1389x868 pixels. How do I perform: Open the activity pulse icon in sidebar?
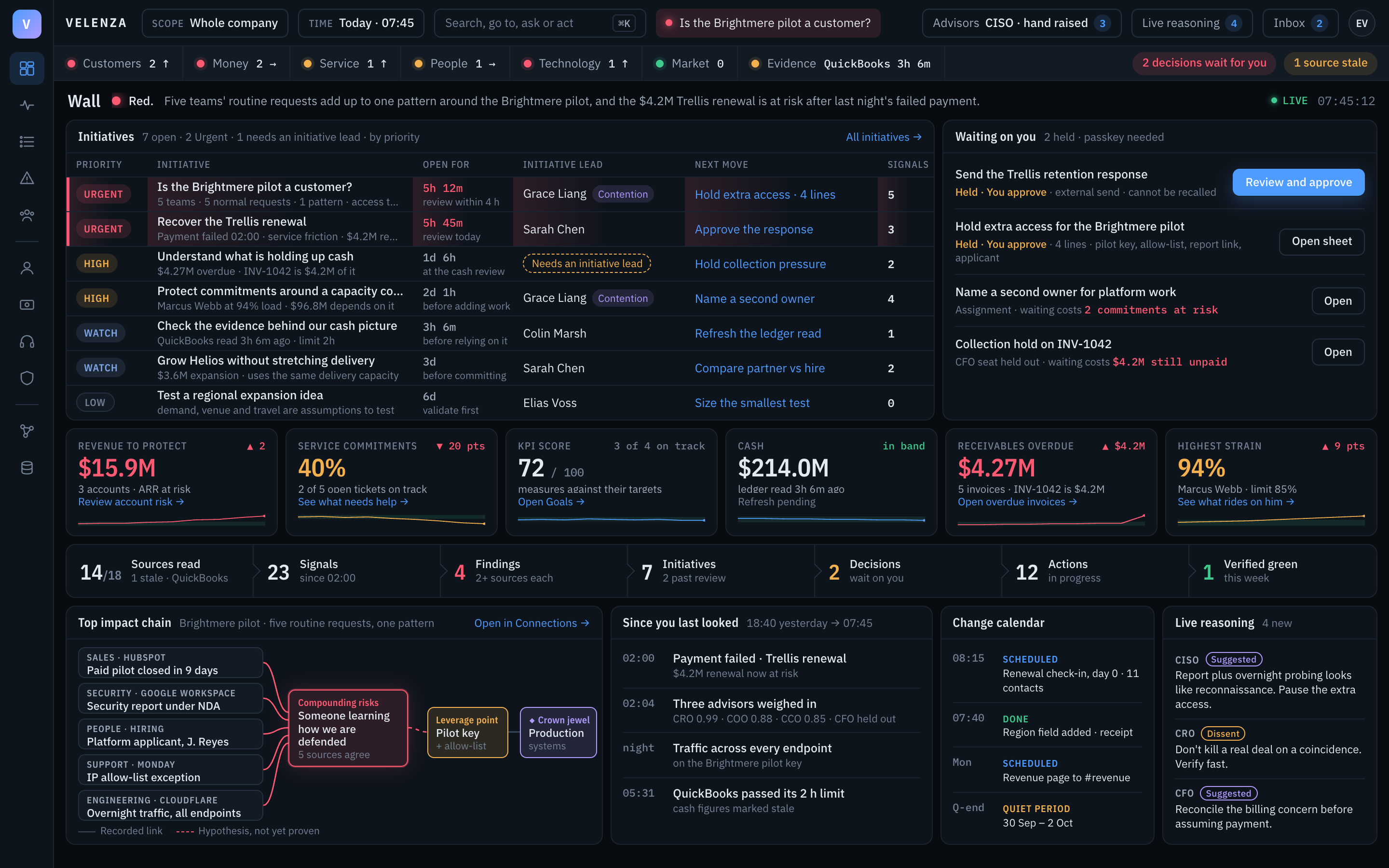pos(27,105)
